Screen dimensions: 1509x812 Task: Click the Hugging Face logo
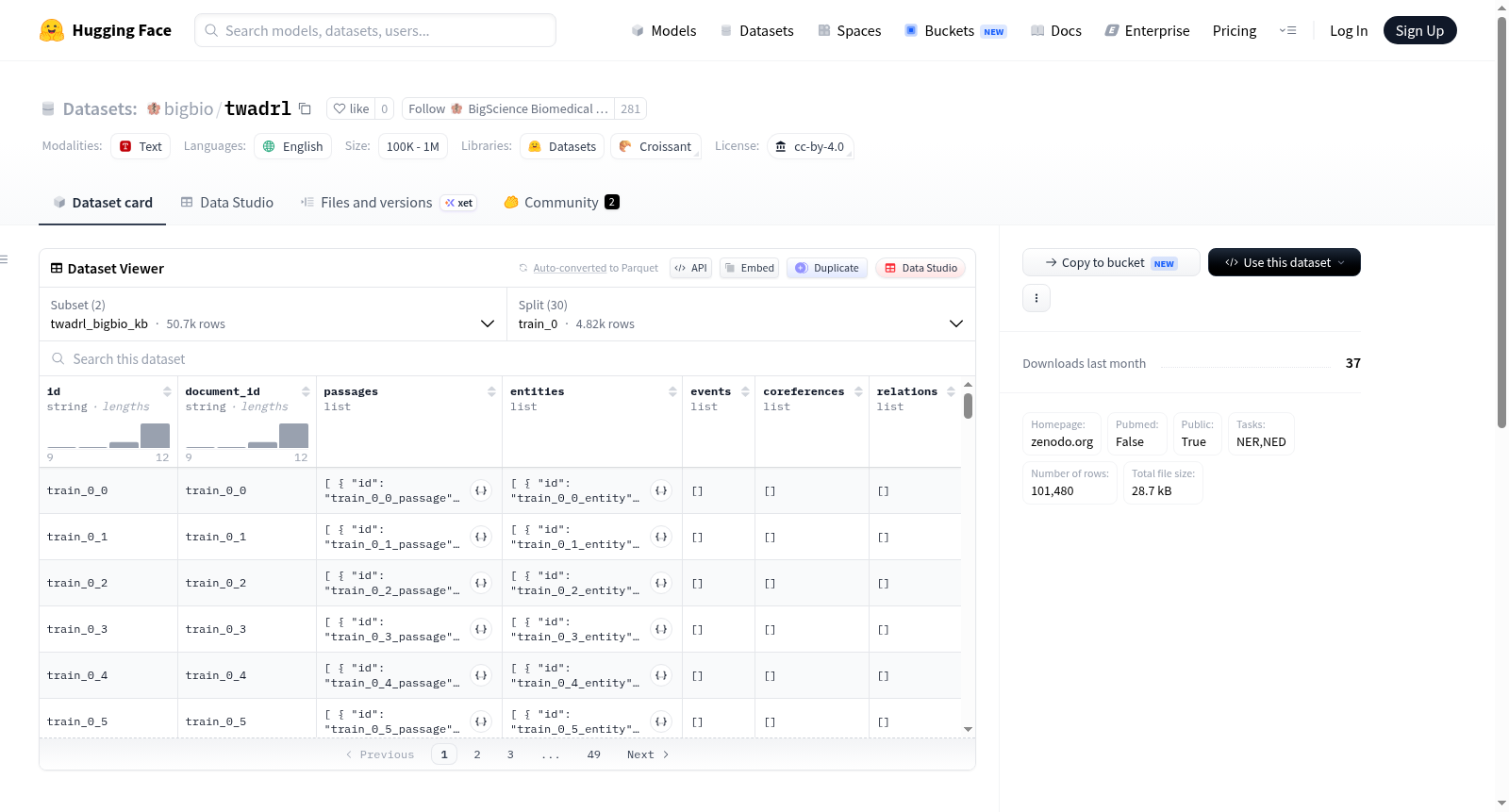pos(52,30)
